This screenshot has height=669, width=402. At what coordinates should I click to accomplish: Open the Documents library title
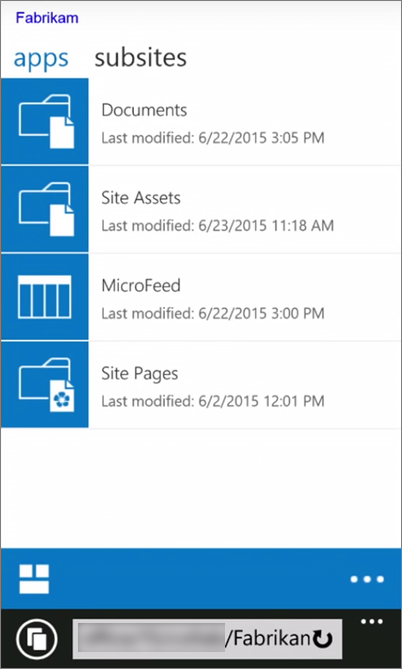144,110
